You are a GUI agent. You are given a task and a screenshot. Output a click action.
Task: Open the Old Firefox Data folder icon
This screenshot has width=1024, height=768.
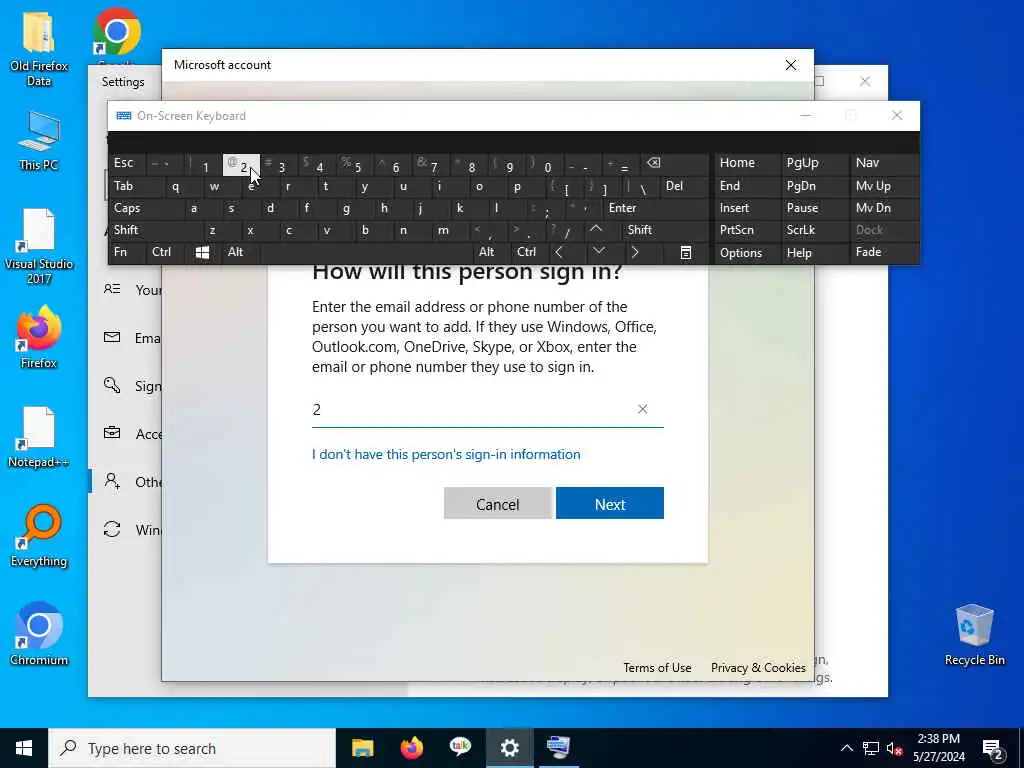[x=39, y=50]
